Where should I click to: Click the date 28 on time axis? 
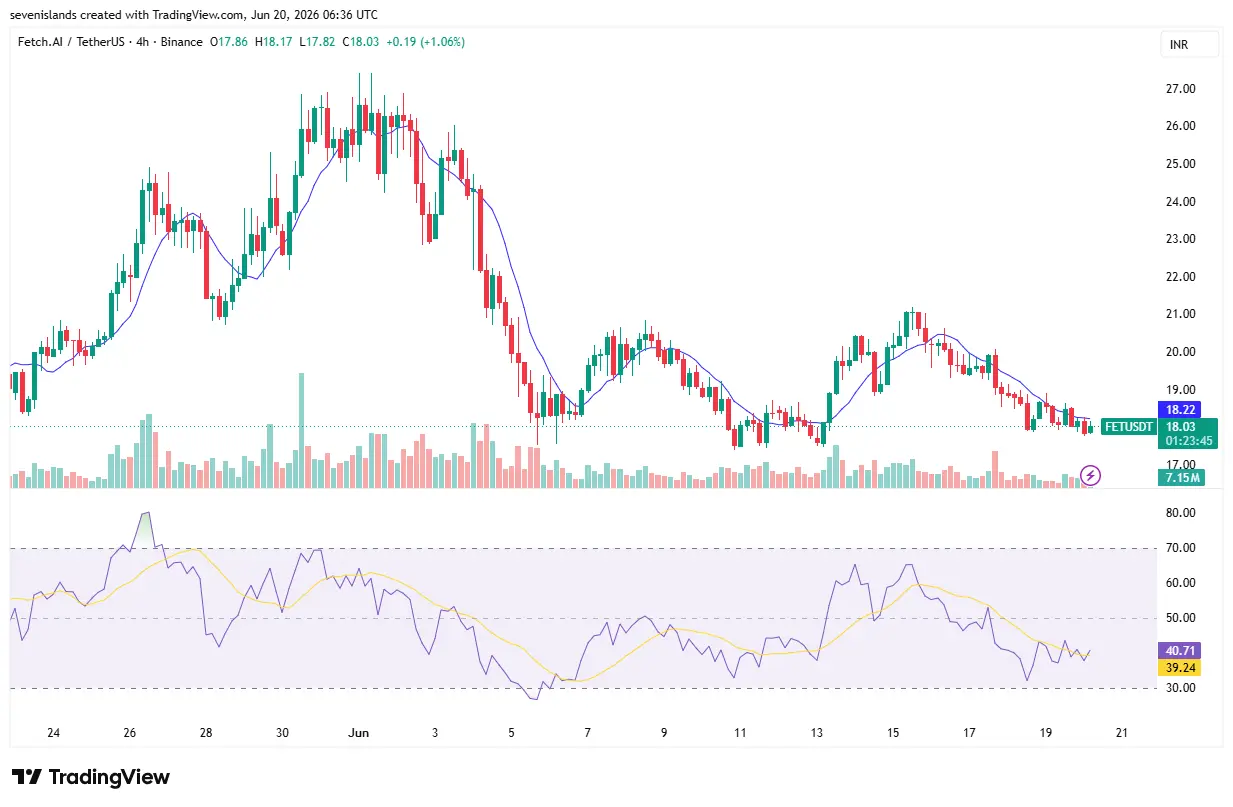tap(206, 733)
